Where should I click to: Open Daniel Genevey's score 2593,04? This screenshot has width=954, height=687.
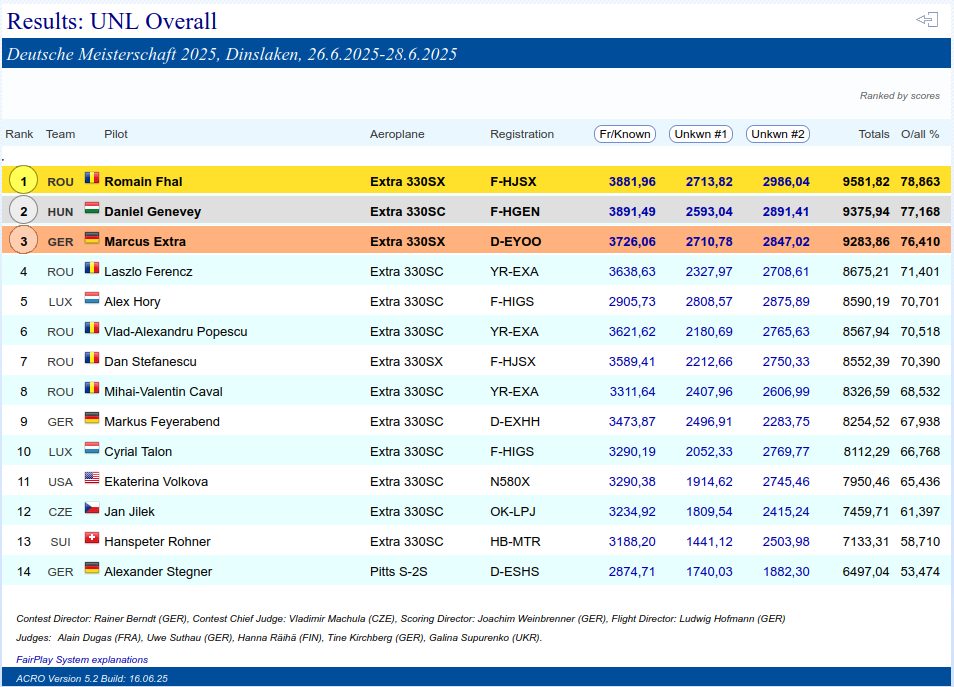709,212
